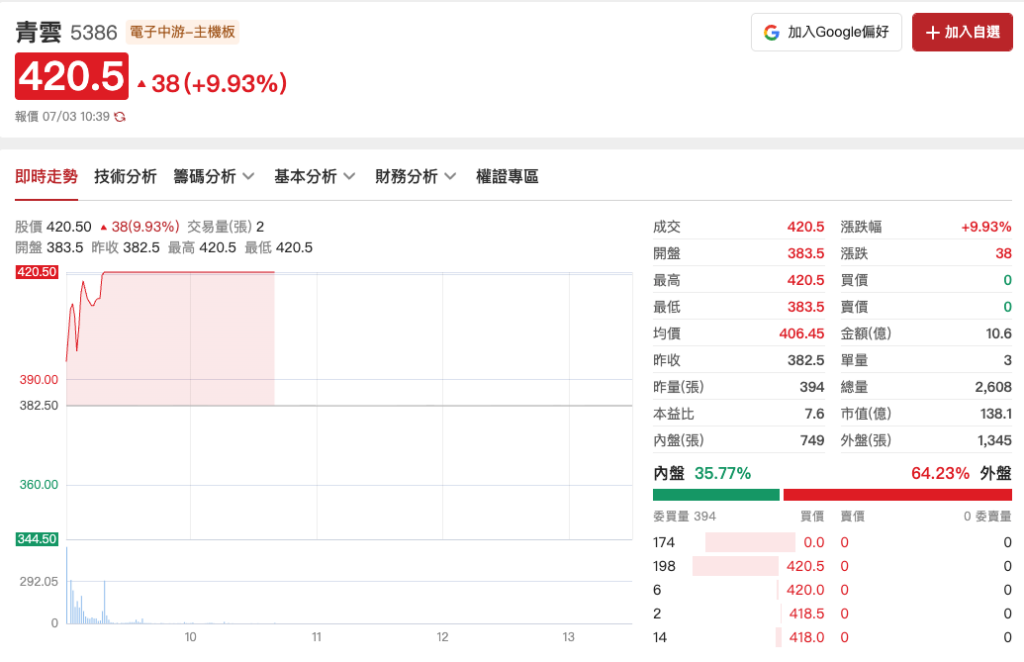Expand the 籌碼分析 chevron
1024x662 pixels.
tap(248, 176)
